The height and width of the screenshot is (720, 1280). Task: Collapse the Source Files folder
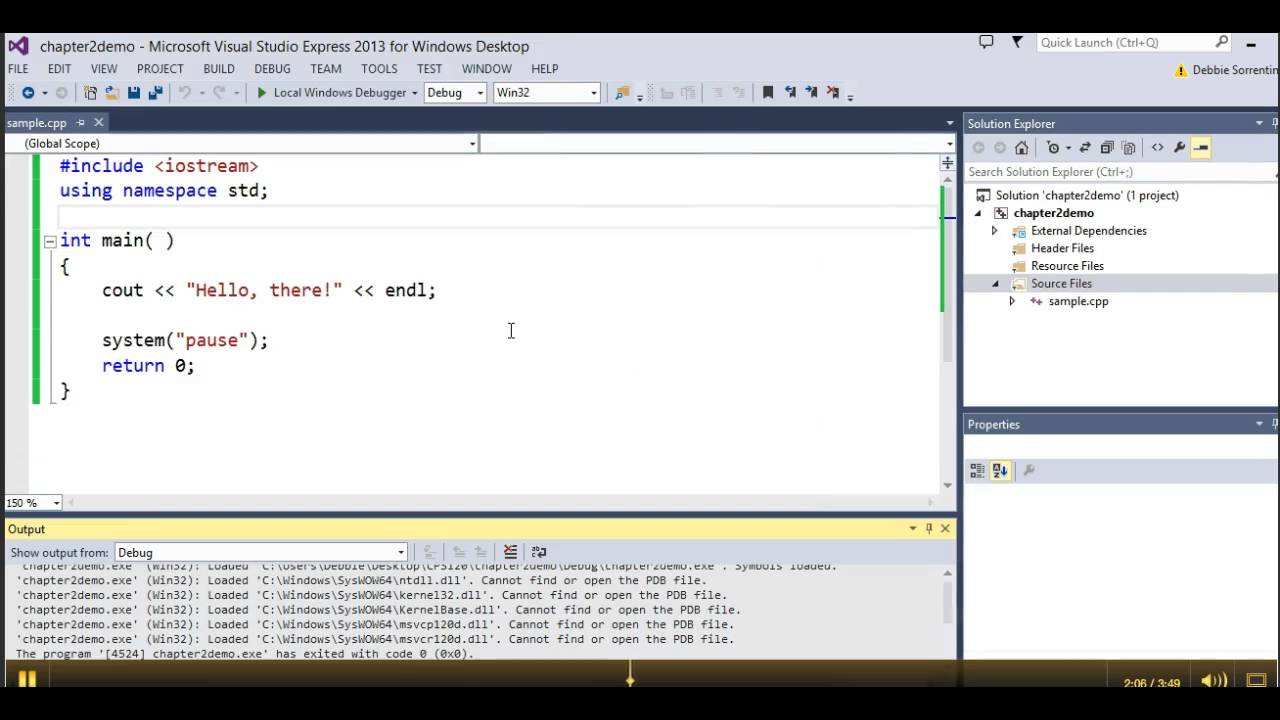pyautogui.click(x=995, y=284)
